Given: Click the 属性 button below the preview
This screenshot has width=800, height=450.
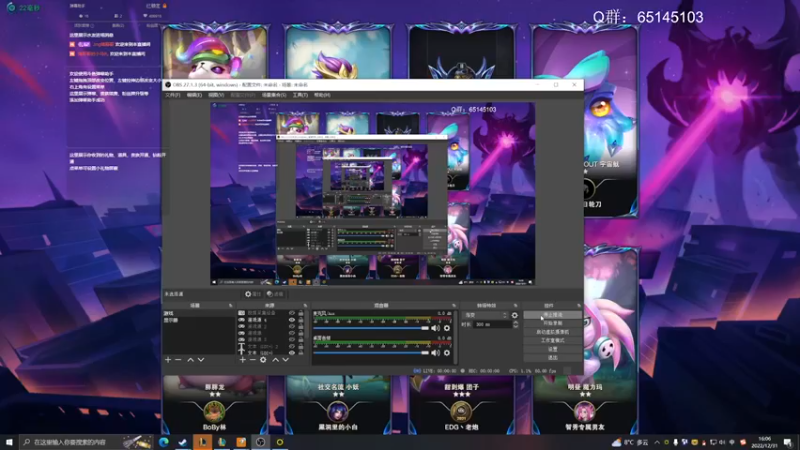Looking at the screenshot, I should pos(253,294).
